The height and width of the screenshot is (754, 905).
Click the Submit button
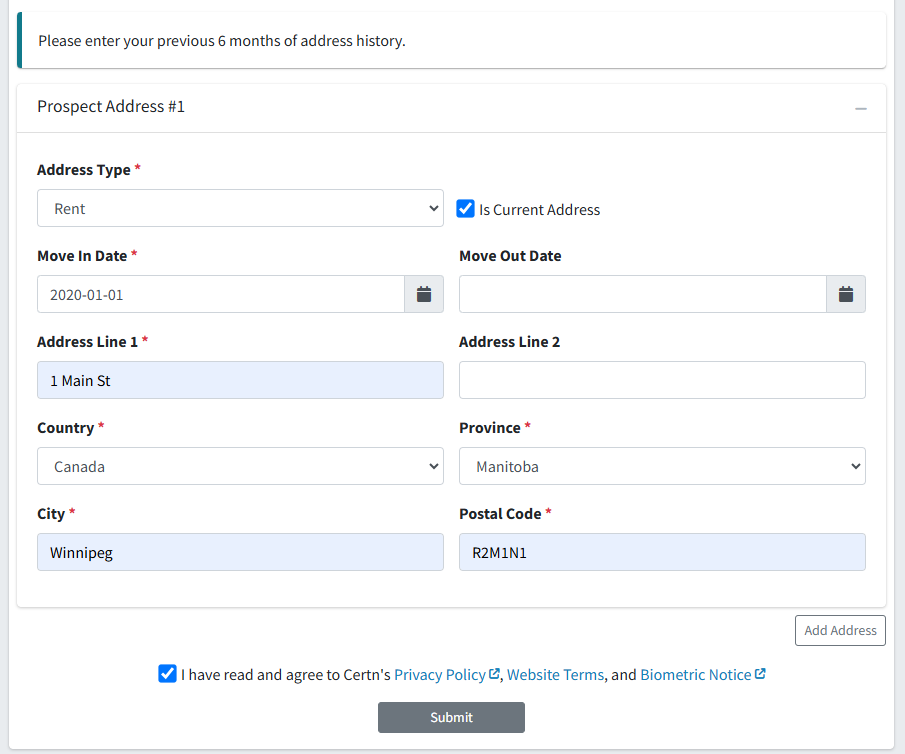pyautogui.click(x=451, y=718)
